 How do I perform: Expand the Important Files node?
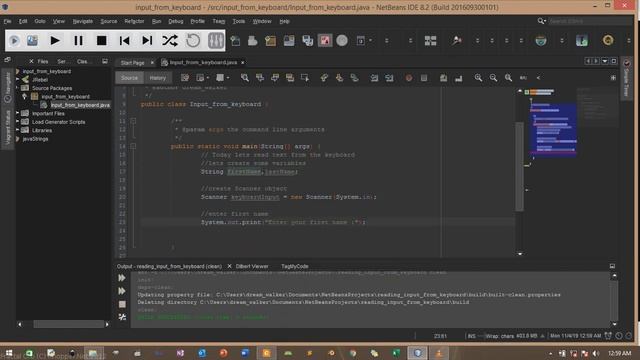(x=18, y=113)
